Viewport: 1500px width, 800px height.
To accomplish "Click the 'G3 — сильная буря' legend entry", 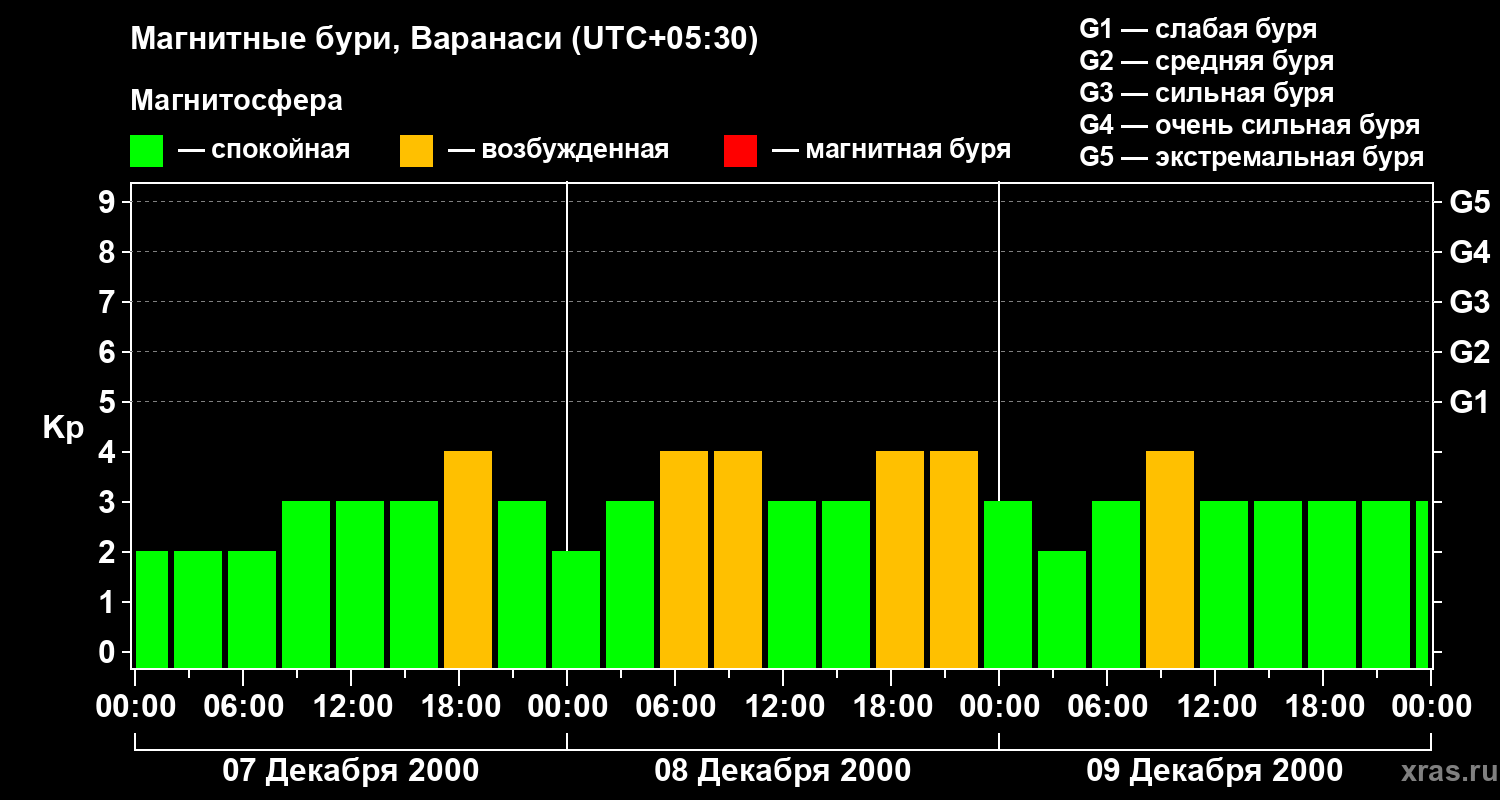I will point(1207,93).
